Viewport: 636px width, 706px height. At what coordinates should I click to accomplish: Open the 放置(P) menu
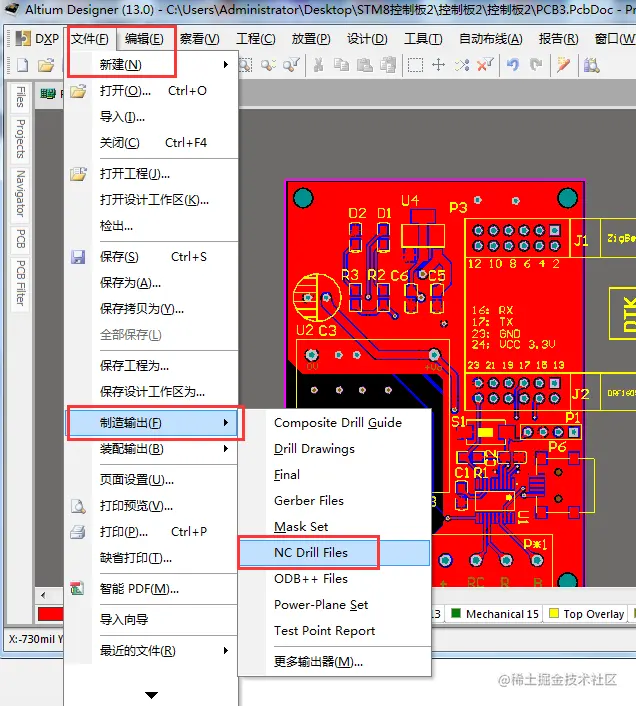tap(311, 39)
